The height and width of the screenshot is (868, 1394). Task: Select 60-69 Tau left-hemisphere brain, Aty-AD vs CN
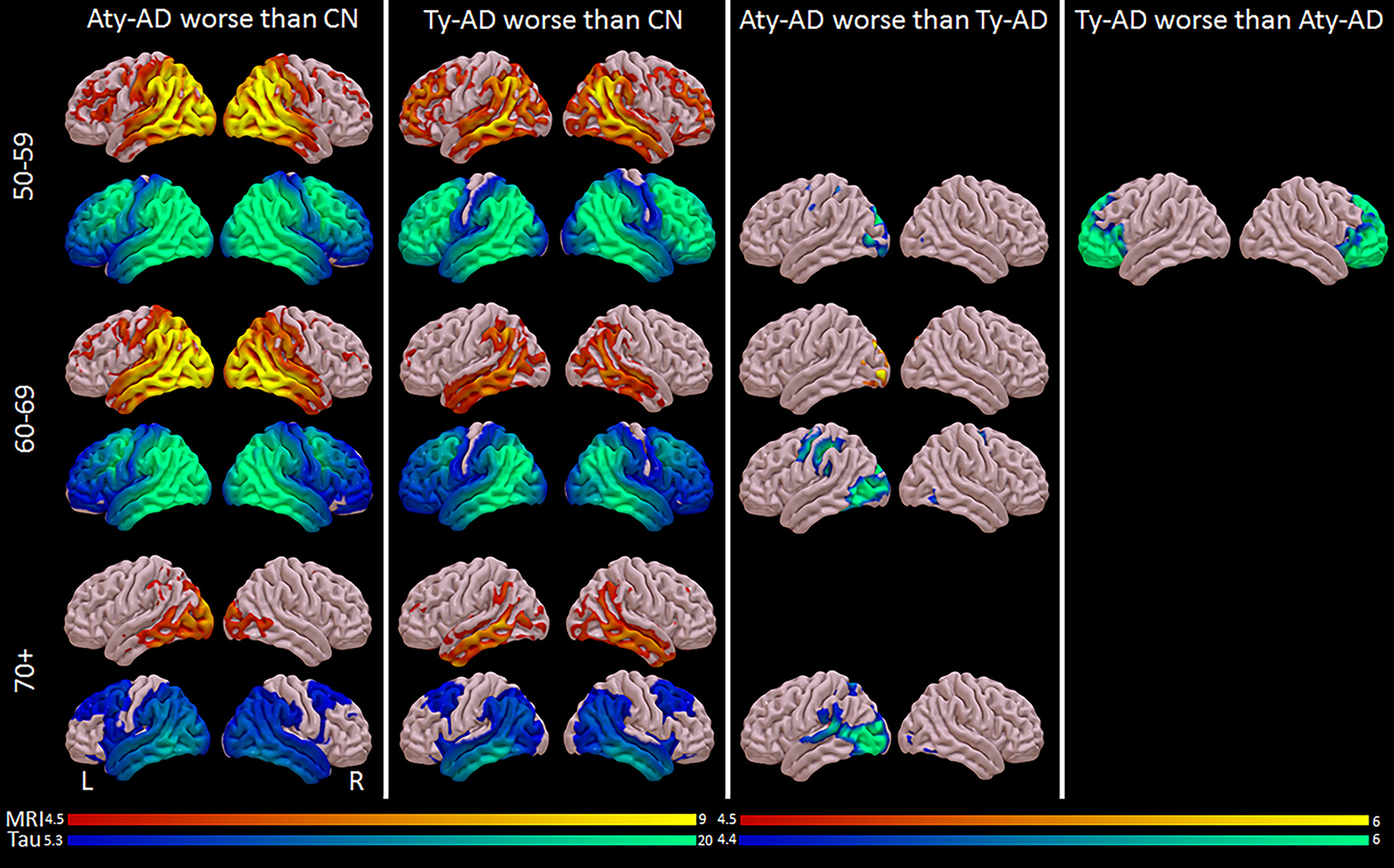click(x=138, y=477)
